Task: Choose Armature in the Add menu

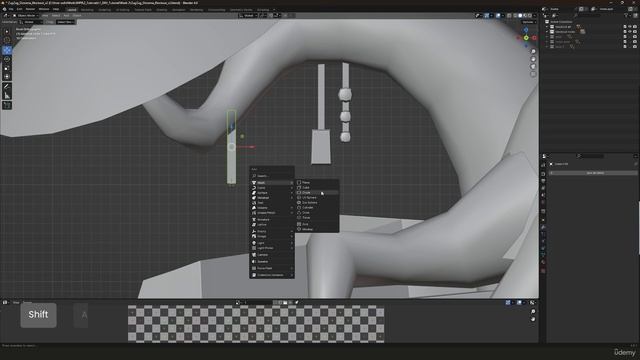Action: 272,220
